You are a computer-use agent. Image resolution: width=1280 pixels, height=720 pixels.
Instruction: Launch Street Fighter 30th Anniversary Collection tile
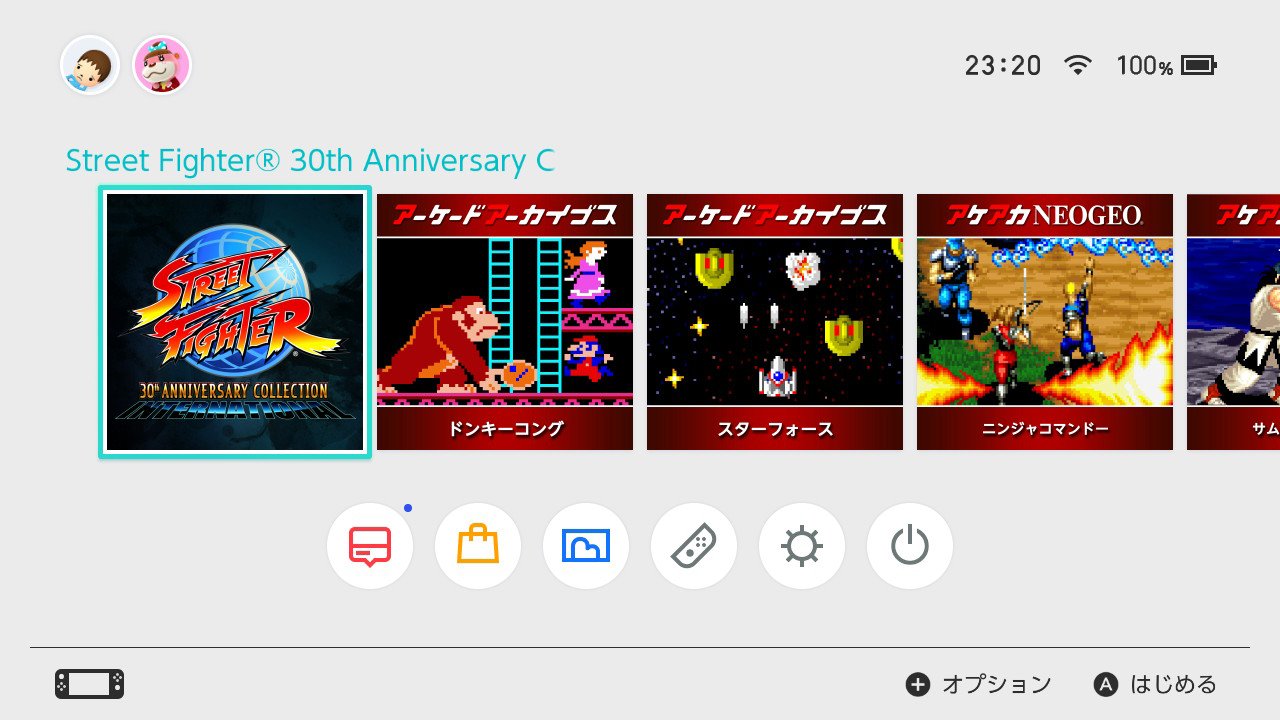(x=235, y=322)
